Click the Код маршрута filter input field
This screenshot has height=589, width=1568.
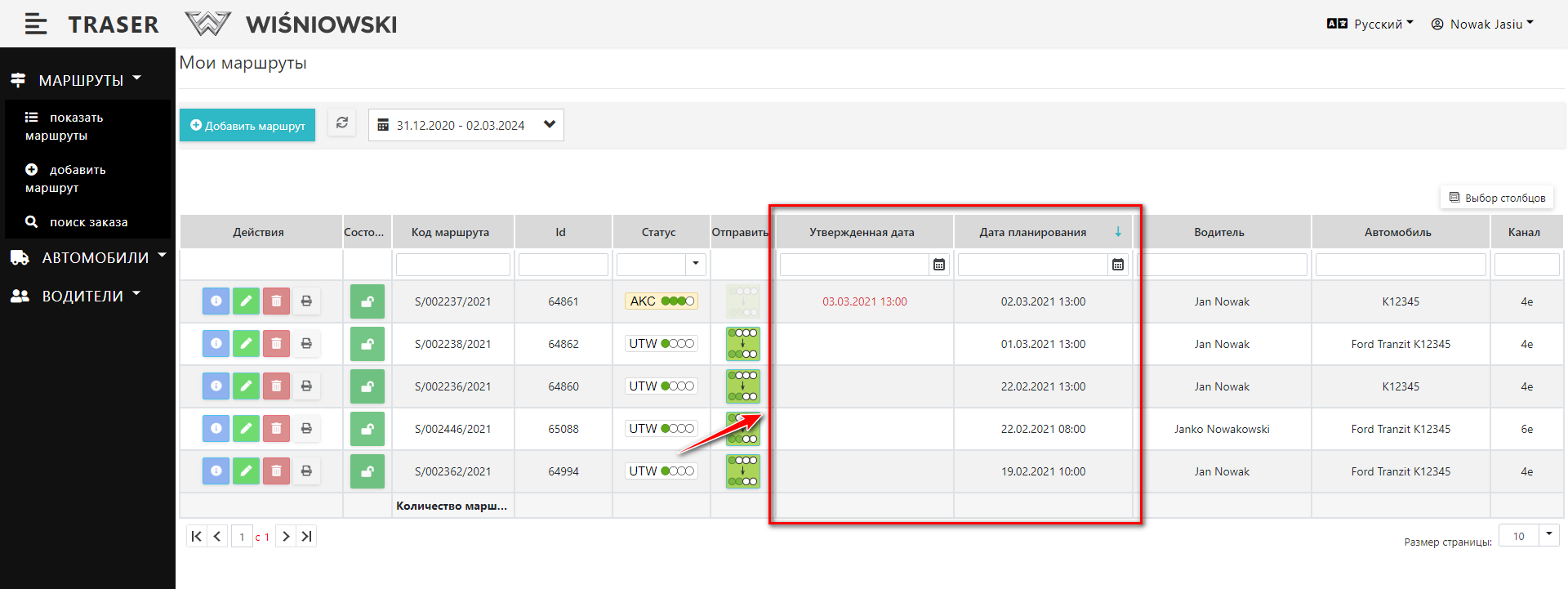(453, 265)
